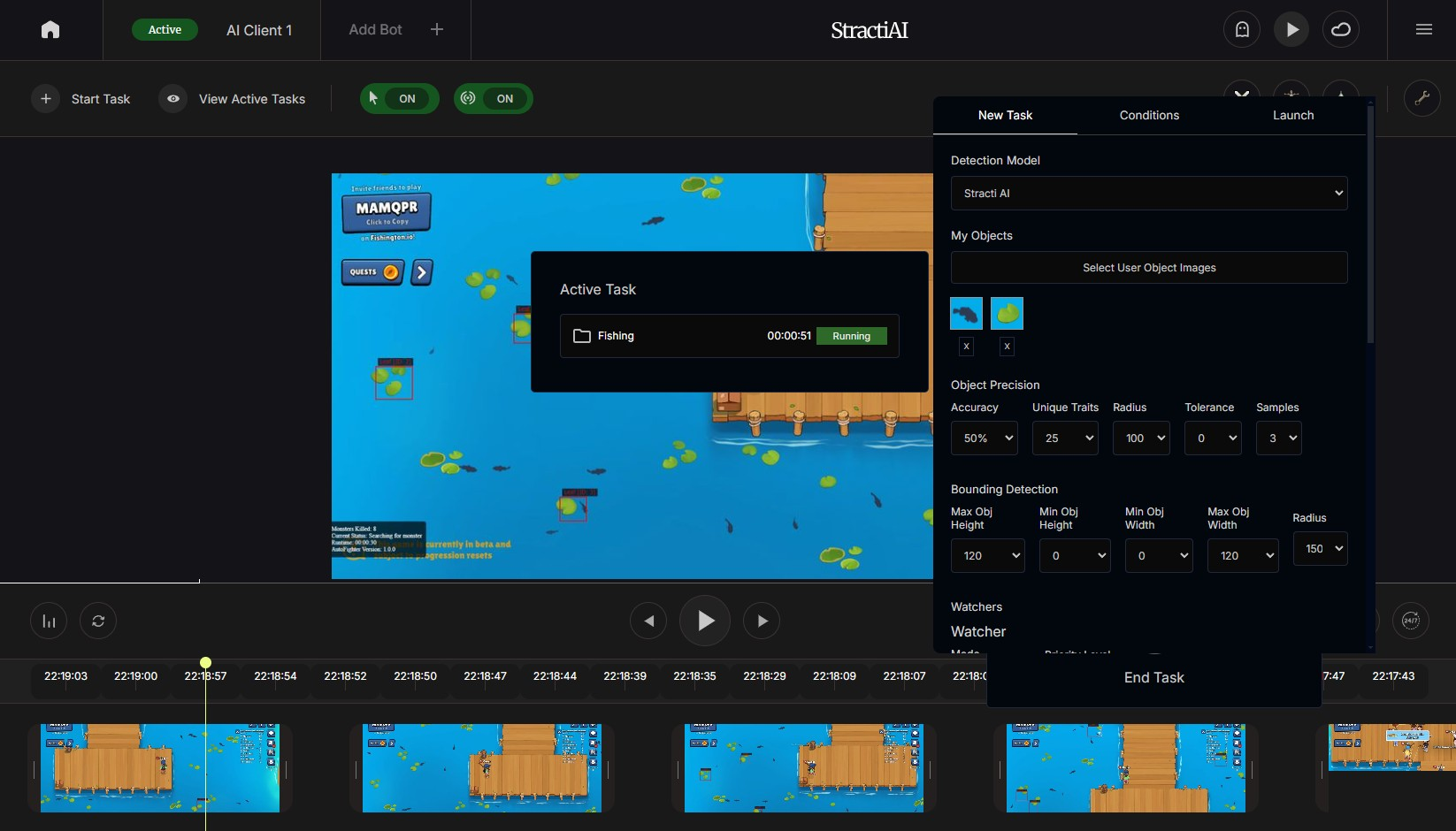Click the End Task button
1456x831 pixels.
point(1153,677)
